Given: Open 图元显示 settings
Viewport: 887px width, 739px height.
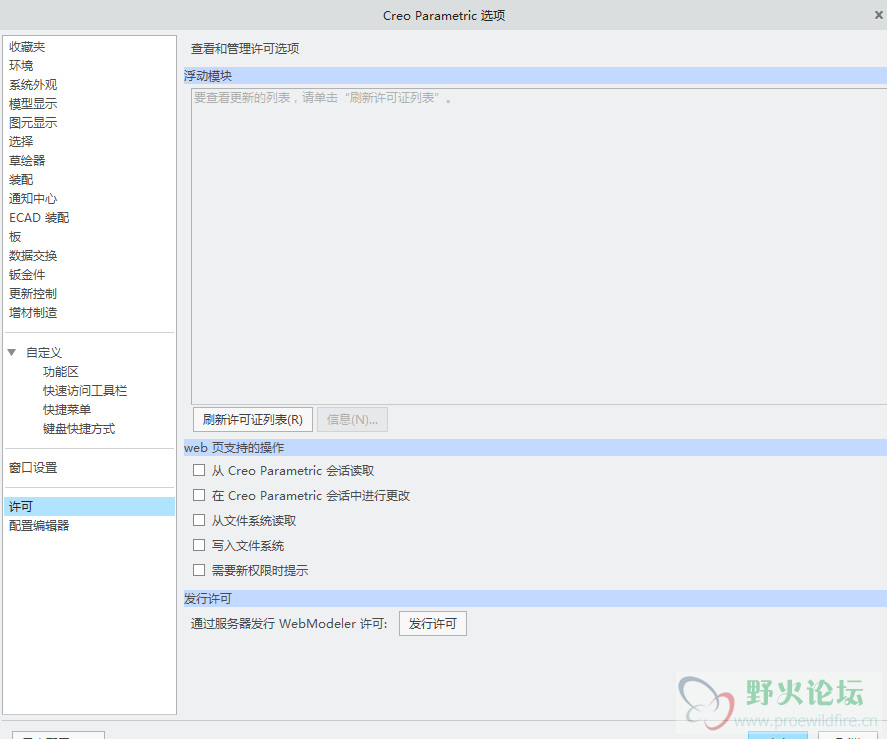Looking at the screenshot, I should [33, 123].
